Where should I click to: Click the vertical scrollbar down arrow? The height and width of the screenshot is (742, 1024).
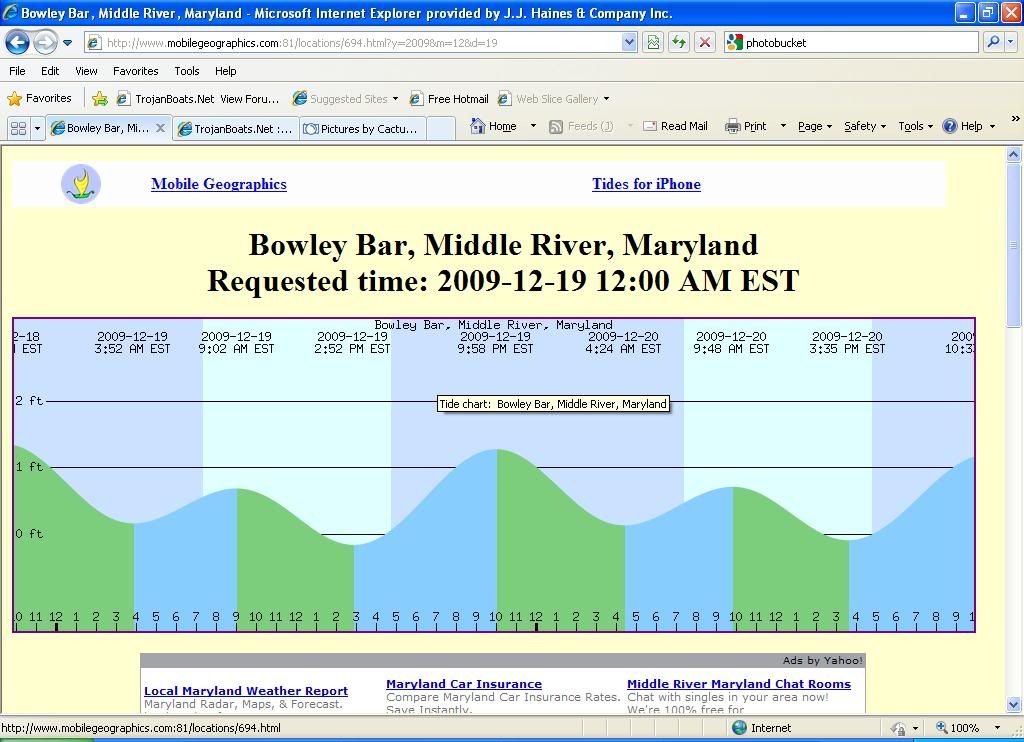point(1014,704)
